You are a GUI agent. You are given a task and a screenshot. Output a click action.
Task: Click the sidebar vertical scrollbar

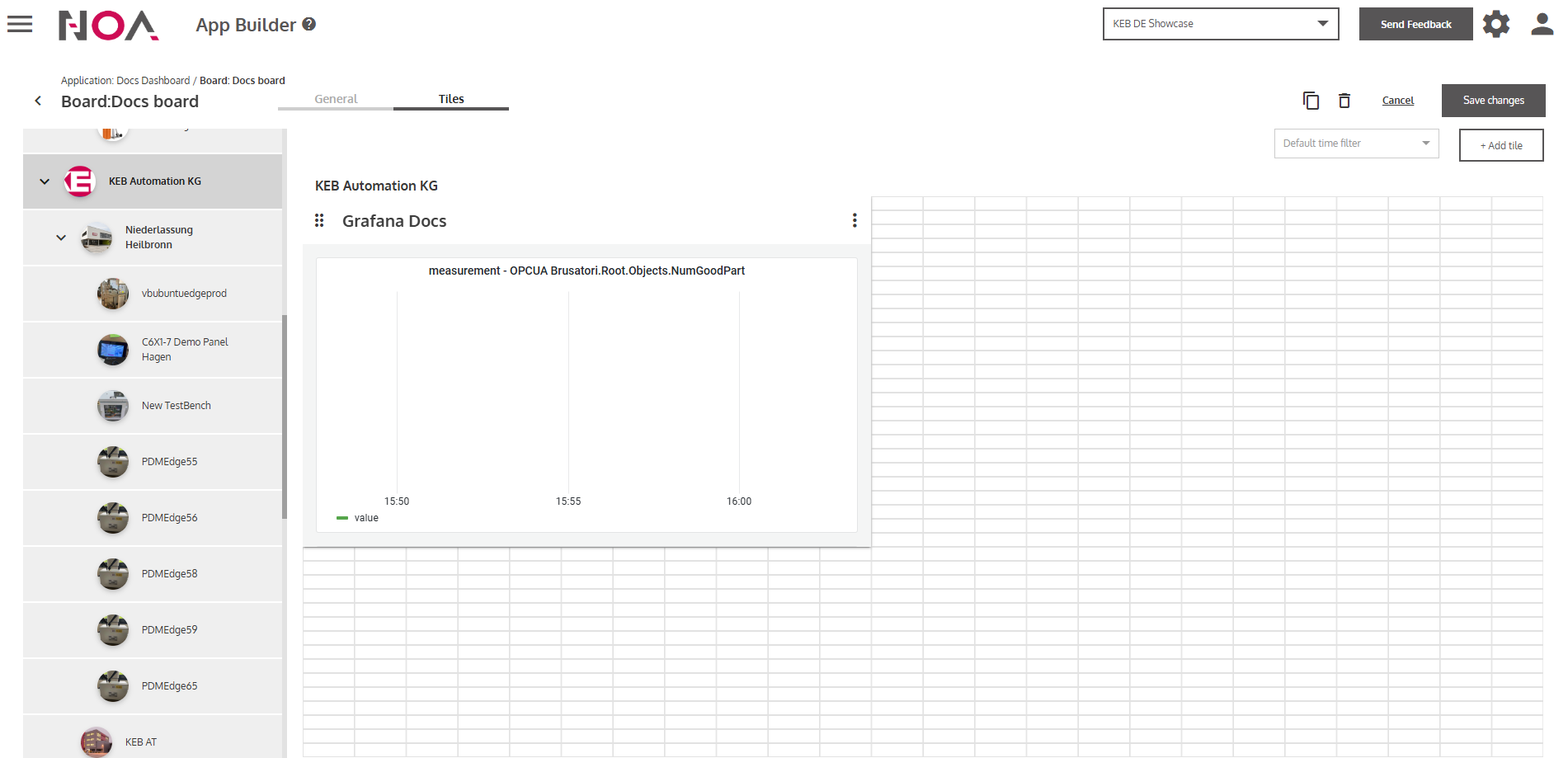285,417
